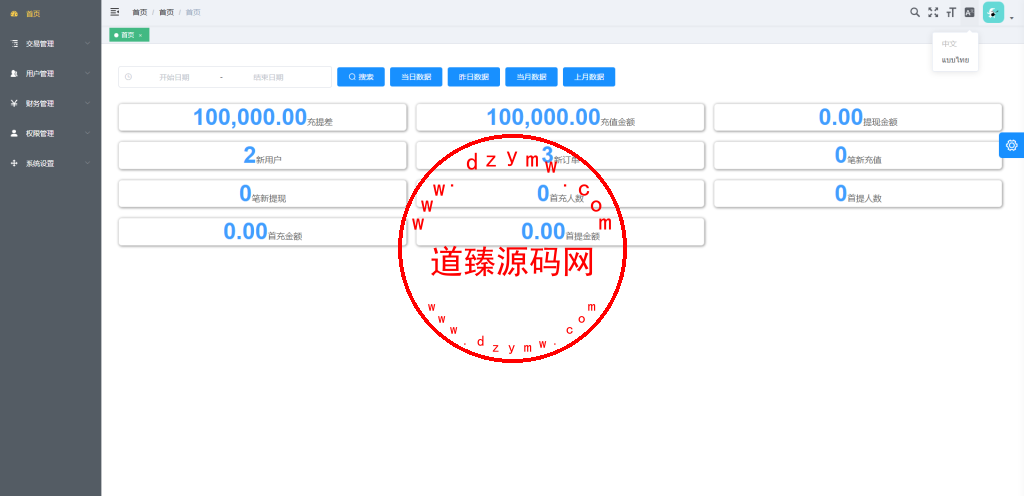Click the 新订单 count card

[560, 155]
